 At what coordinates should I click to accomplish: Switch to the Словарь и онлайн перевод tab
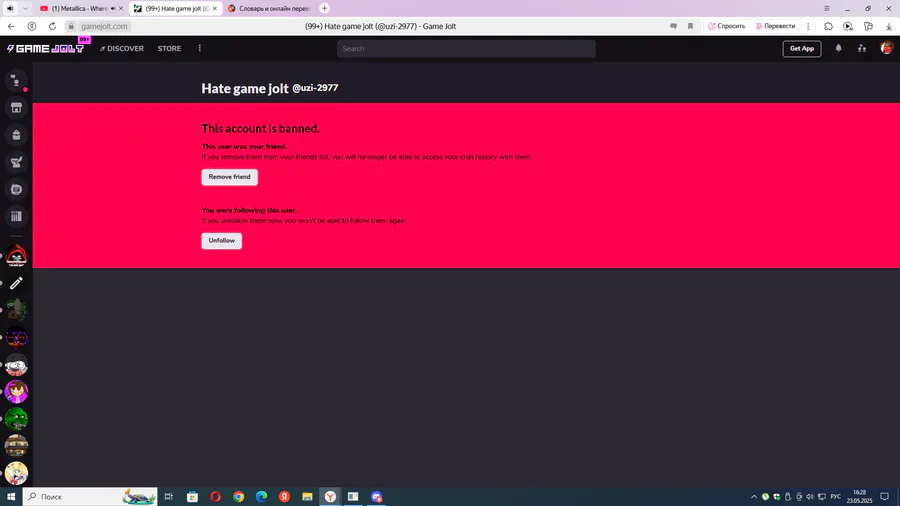point(270,9)
